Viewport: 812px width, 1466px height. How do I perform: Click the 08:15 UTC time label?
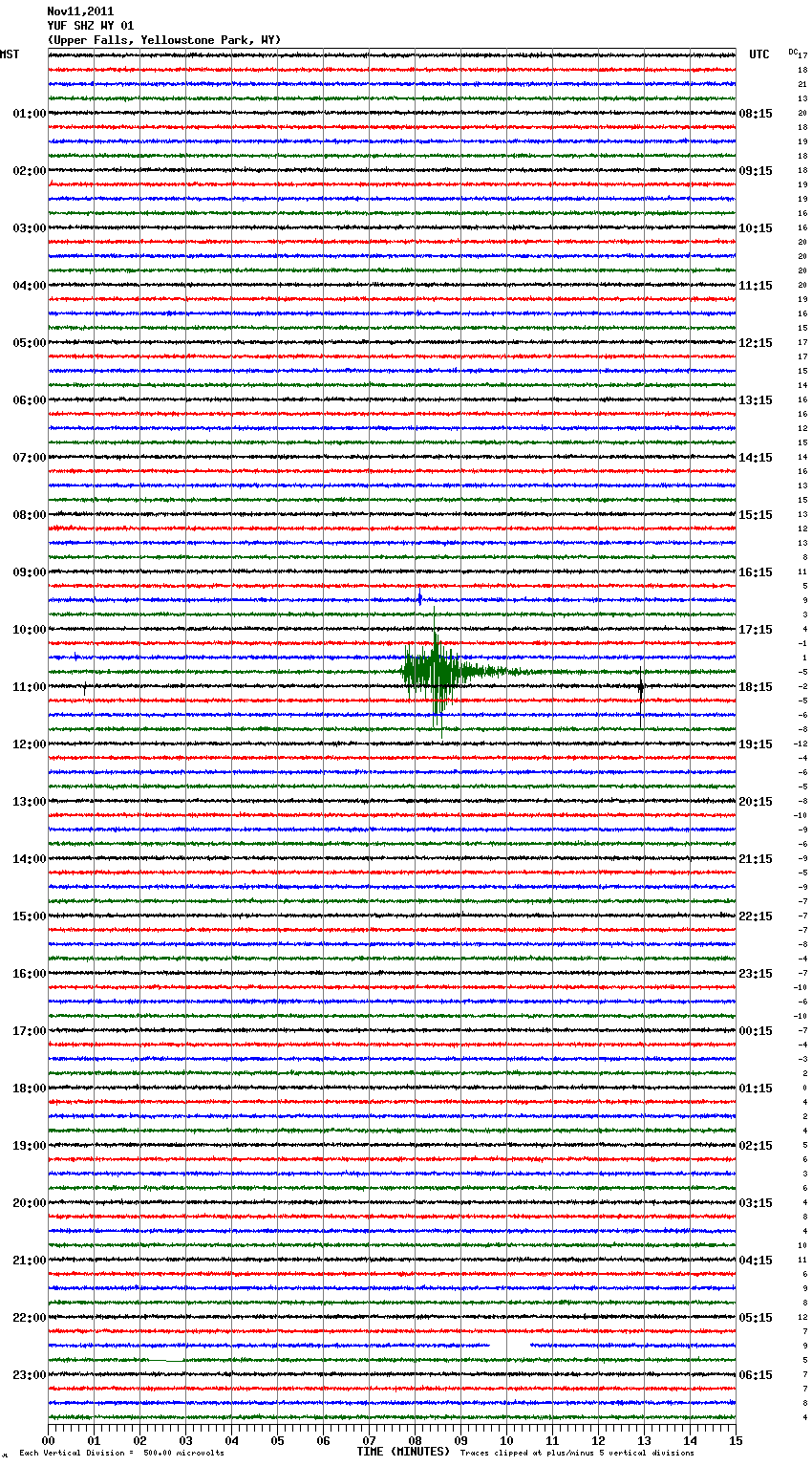coord(756,114)
